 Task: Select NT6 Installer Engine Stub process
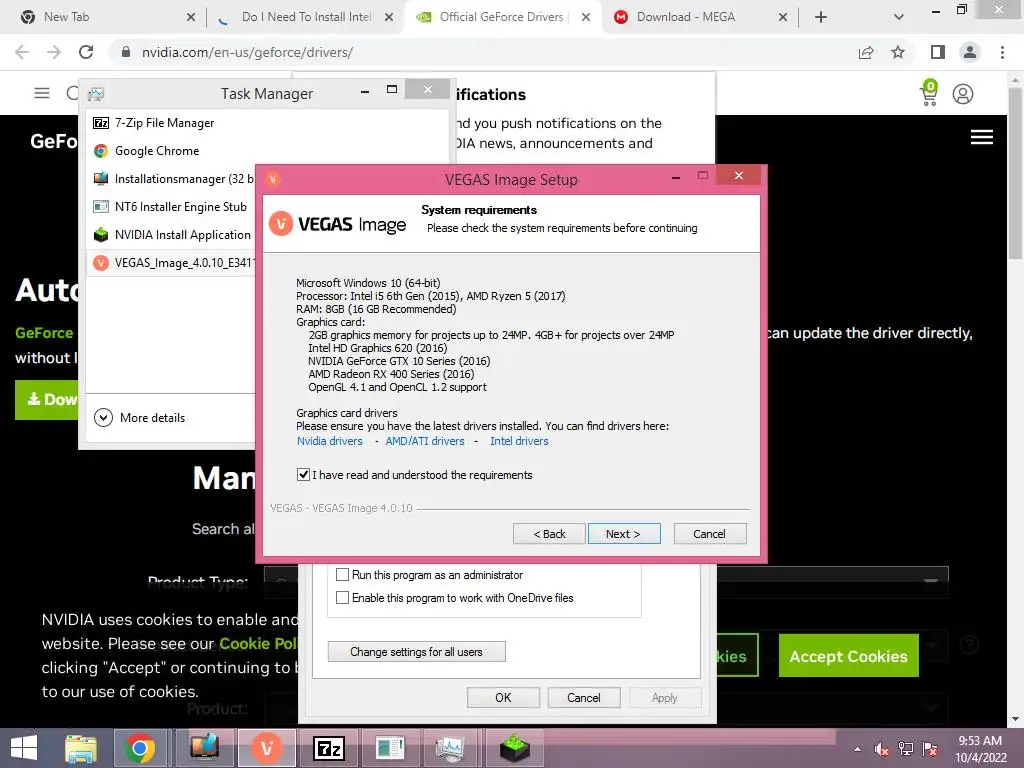click(171, 207)
